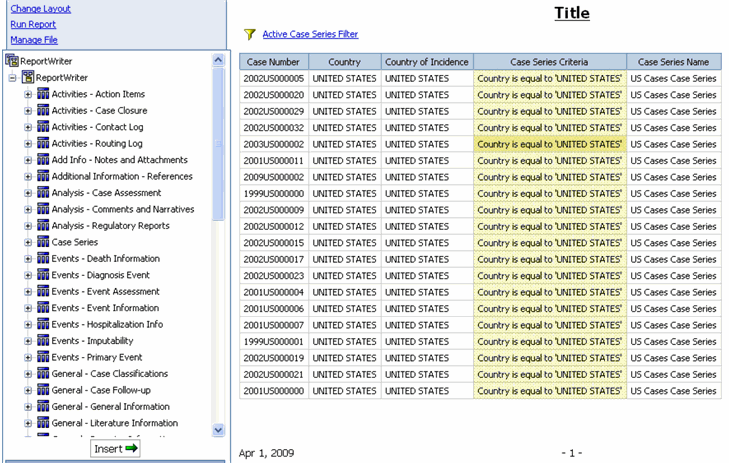Screen dimensions: 729x463
Task: Click the Analysis - Comments and Narratives icon
Action: pos(43,209)
